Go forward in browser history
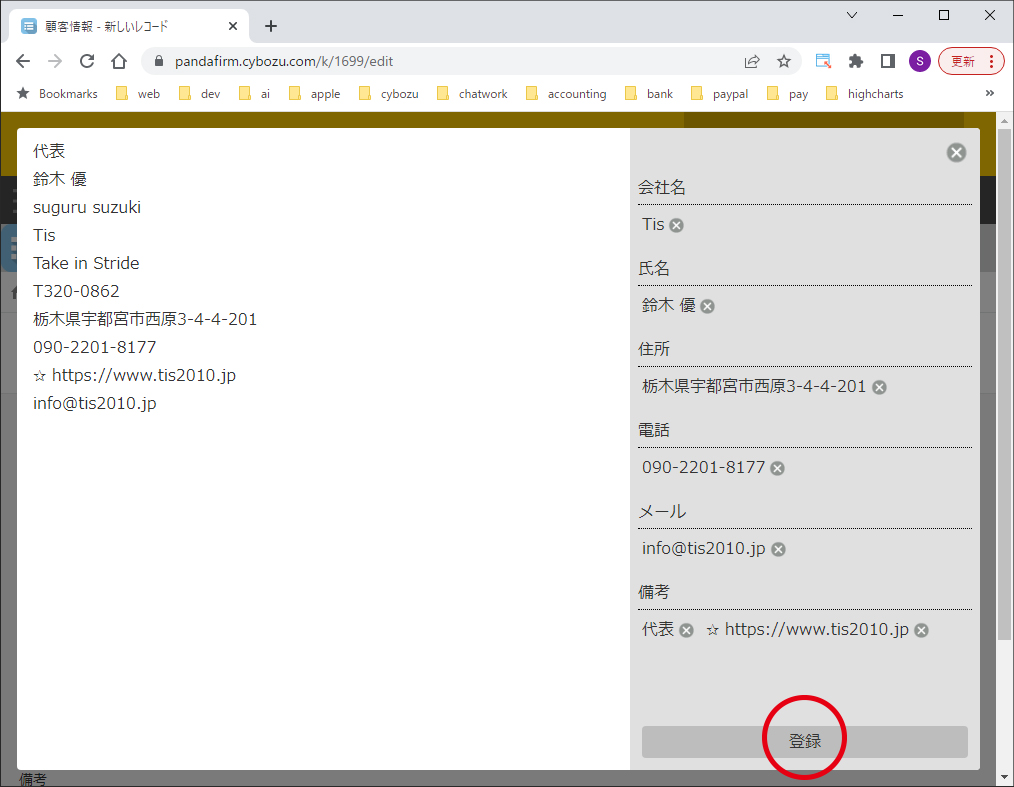 click(55, 61)
